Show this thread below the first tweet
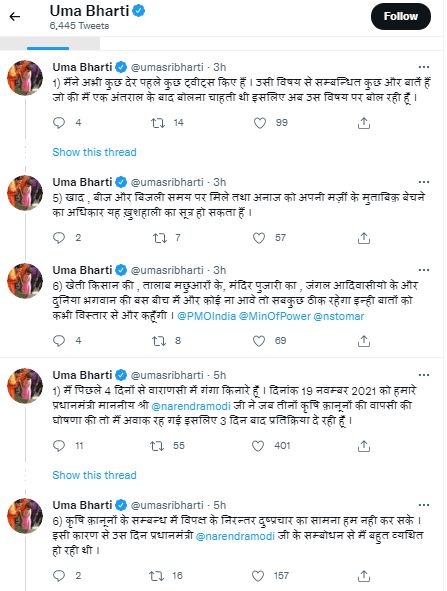This screenshot has height=591, width=447. [x=94, y=152]
